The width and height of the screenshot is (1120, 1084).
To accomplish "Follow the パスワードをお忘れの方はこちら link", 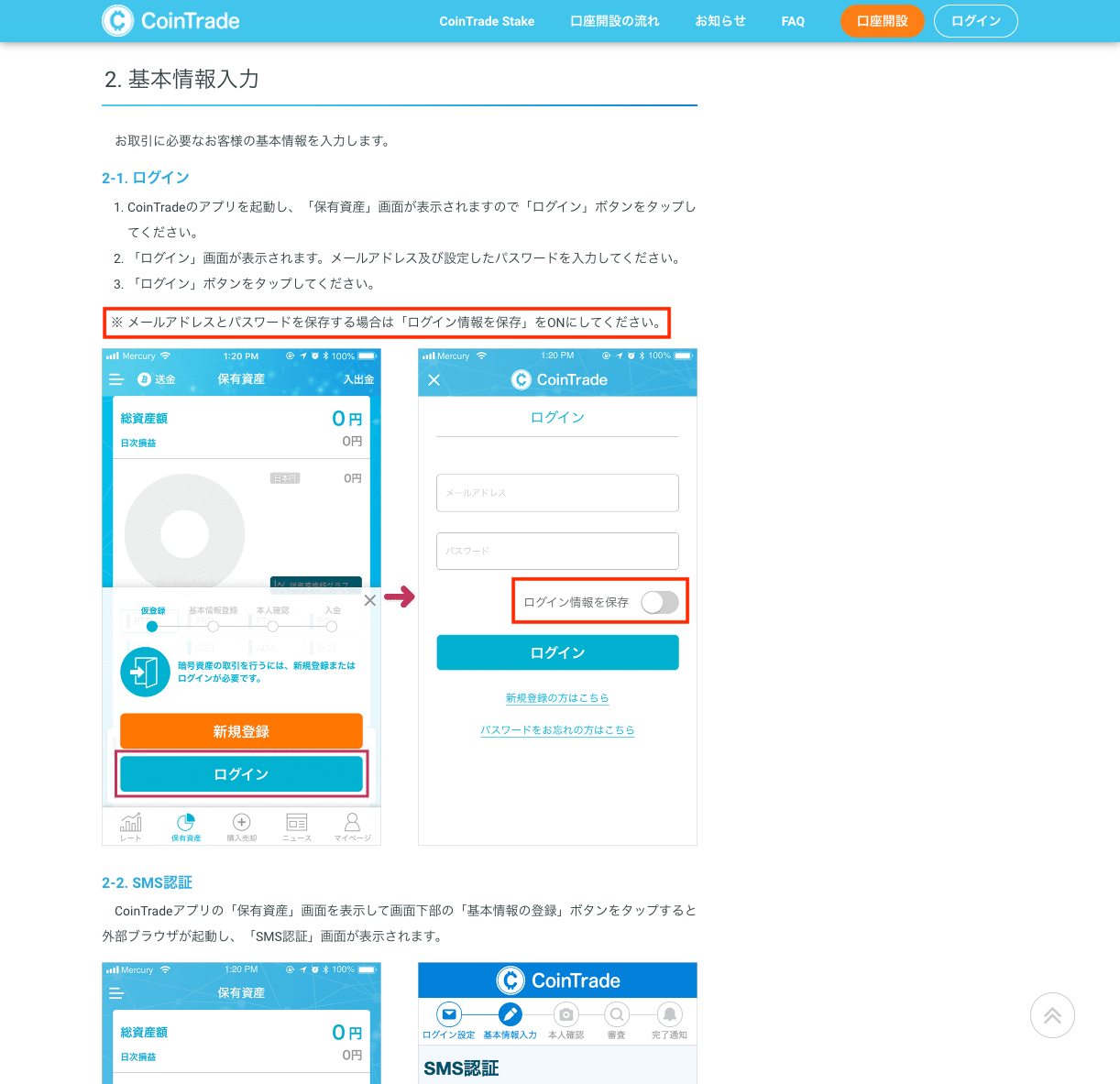I will [x=557, y=730].
